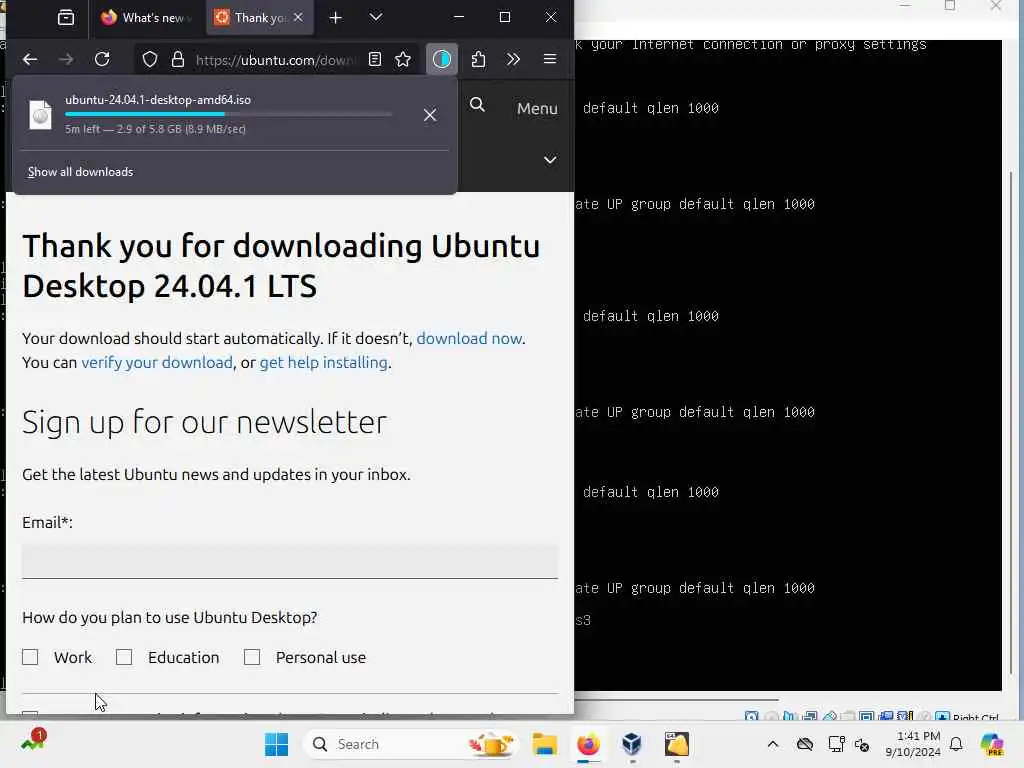This screenshot has width=1024, height=768.
Task: Open Windows Start menu
Action: pyautogui.click(x=276, y=744)
